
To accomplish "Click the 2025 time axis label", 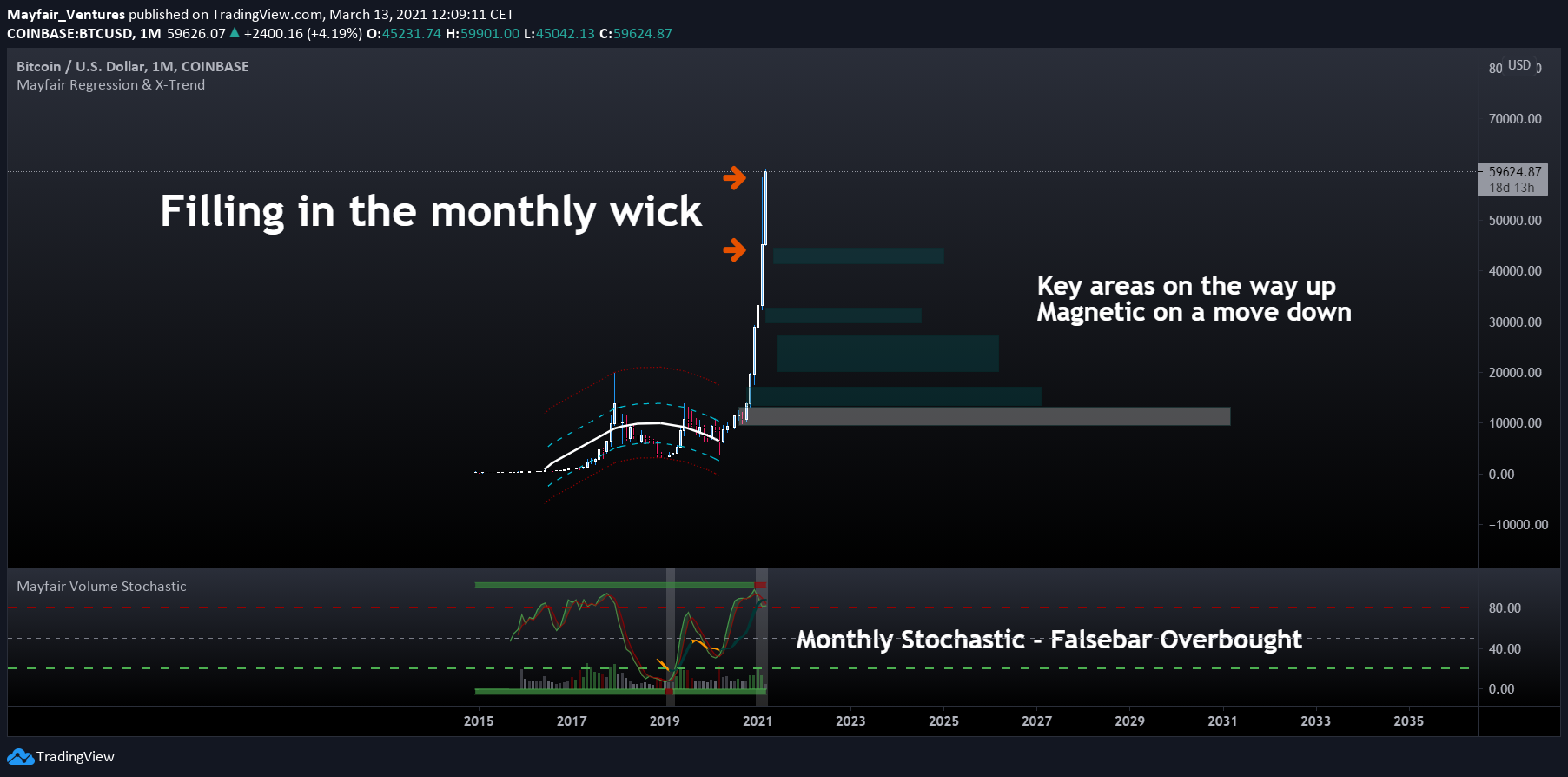I will [x=943, y=721].
